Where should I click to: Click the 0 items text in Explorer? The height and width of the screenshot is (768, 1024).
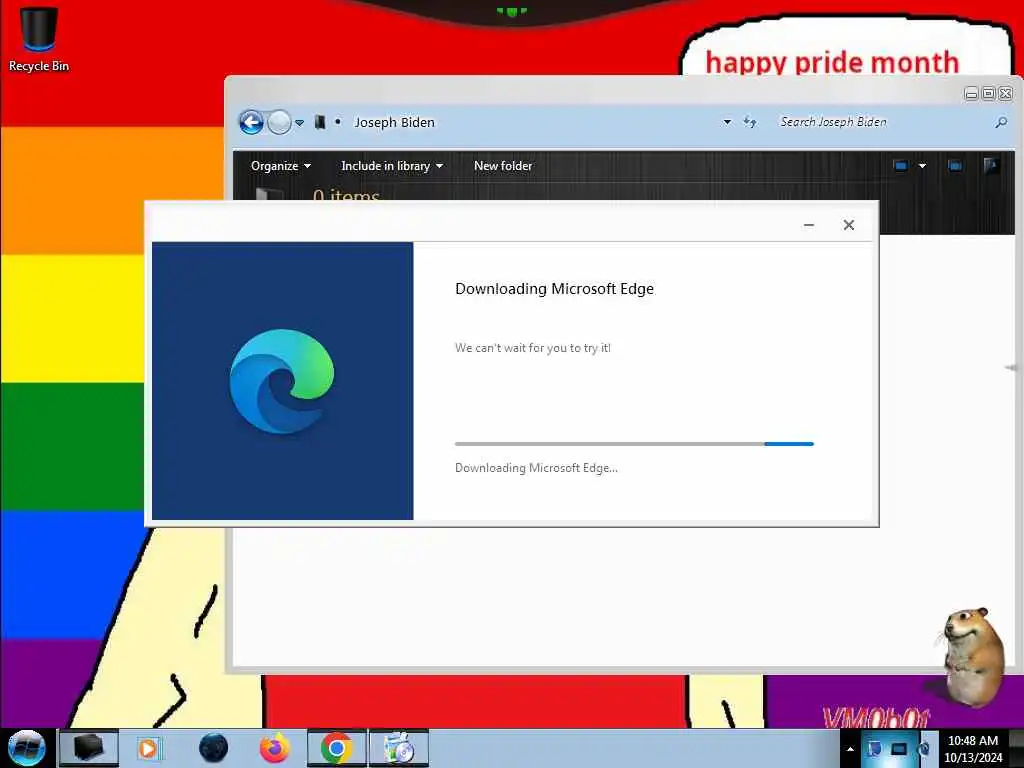click(346, 195)
